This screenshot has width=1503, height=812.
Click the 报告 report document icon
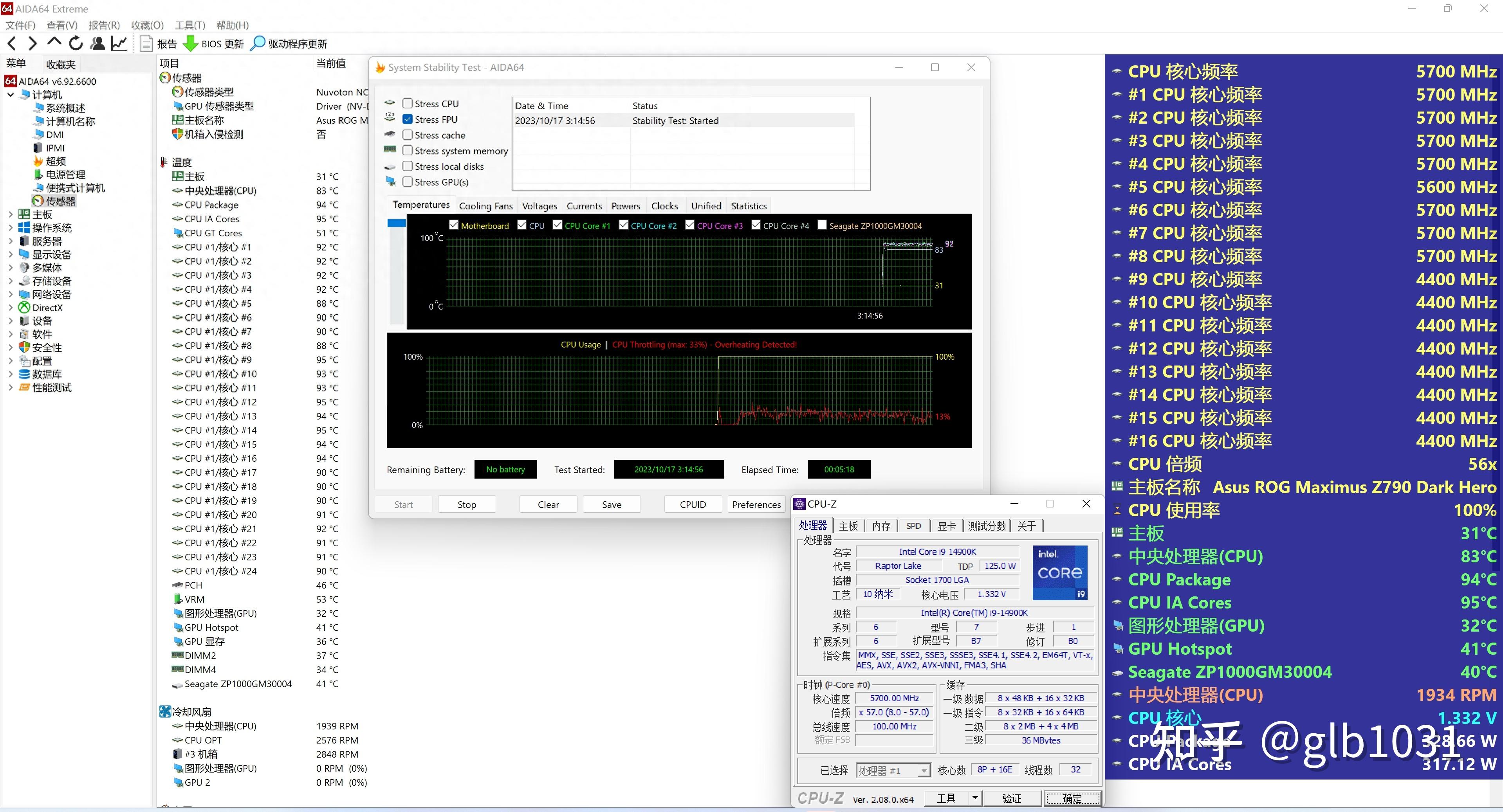click(147, 44)
